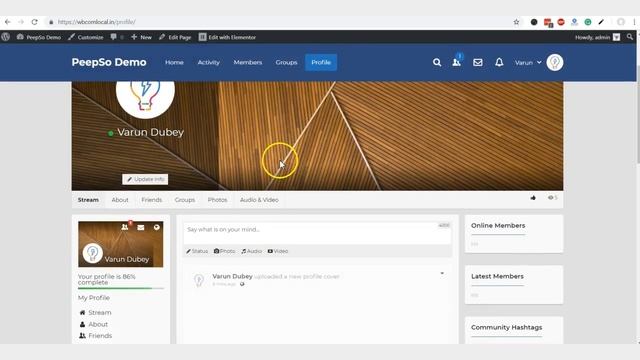Click the Varun Dubey cover name
This screenshot has width=640, height=360.
click(150, 132)
